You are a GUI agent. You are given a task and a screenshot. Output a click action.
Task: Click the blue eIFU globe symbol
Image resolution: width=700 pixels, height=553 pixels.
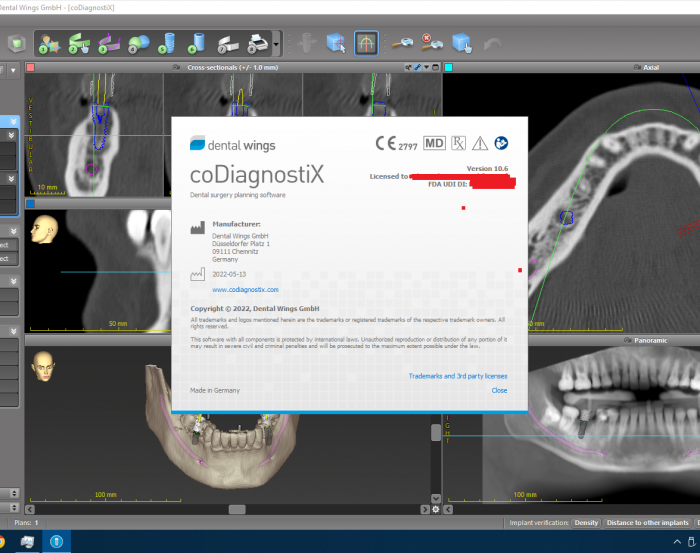pyautogui.click(x=501, y=143)
